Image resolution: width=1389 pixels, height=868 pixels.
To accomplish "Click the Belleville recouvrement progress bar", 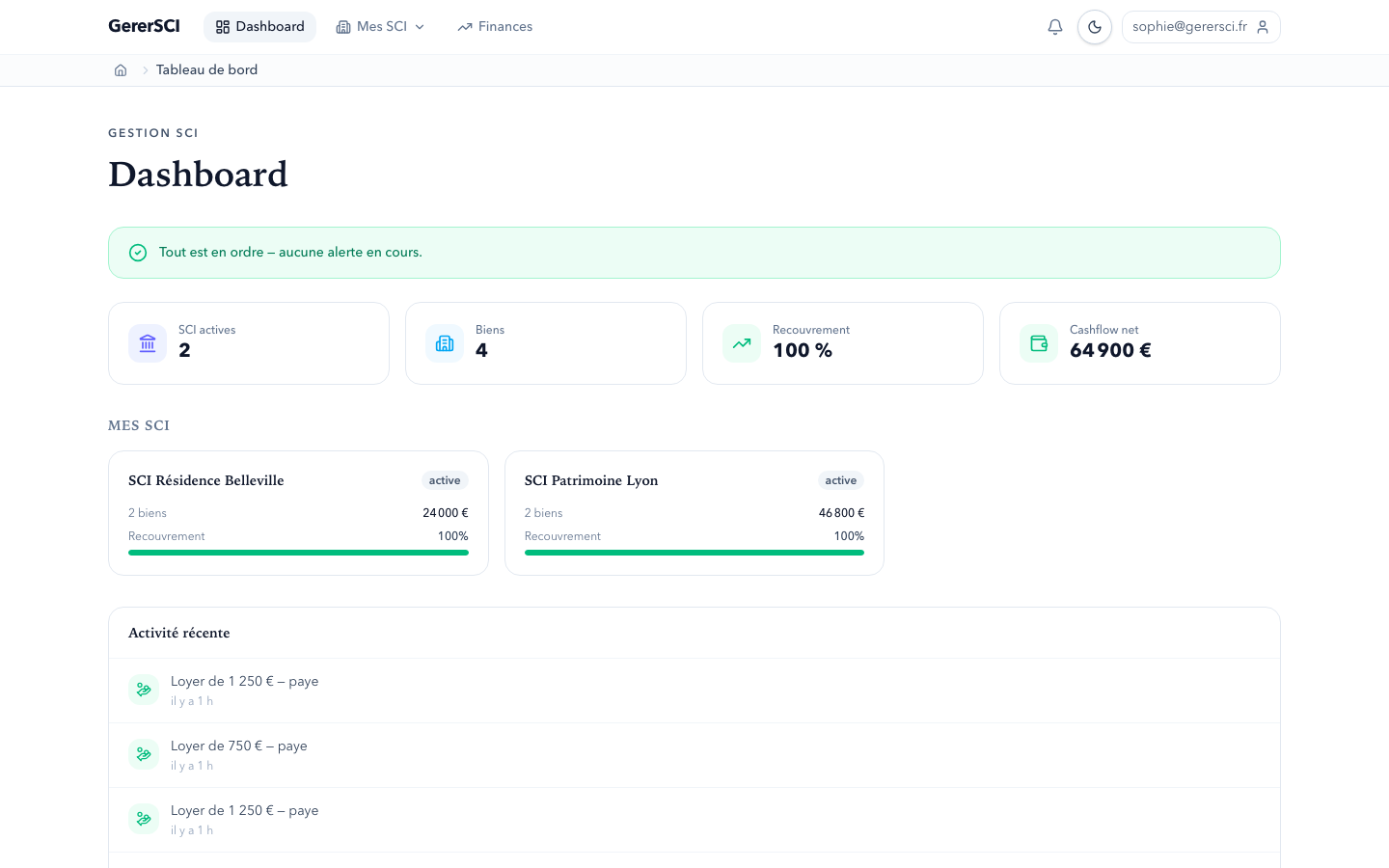I will click(x=298, y=553).
